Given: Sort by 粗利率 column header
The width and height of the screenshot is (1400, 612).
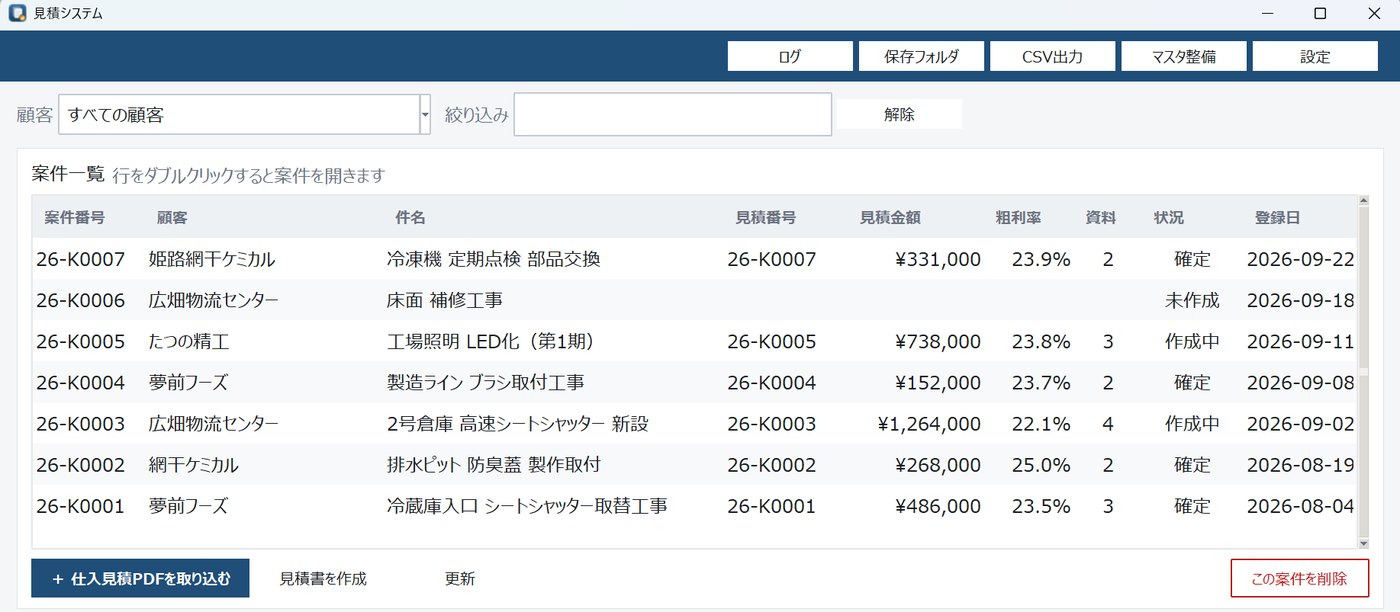Looking at the screenshot, I should click(x=1019, y=217).
